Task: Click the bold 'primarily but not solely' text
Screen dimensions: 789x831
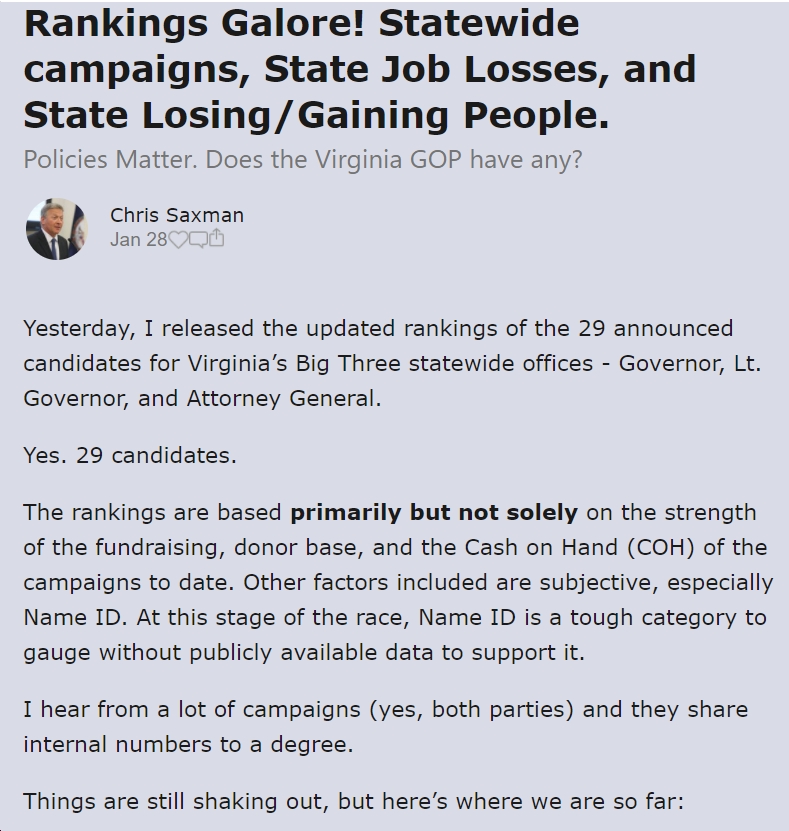Action: click(x=434, y=512)
